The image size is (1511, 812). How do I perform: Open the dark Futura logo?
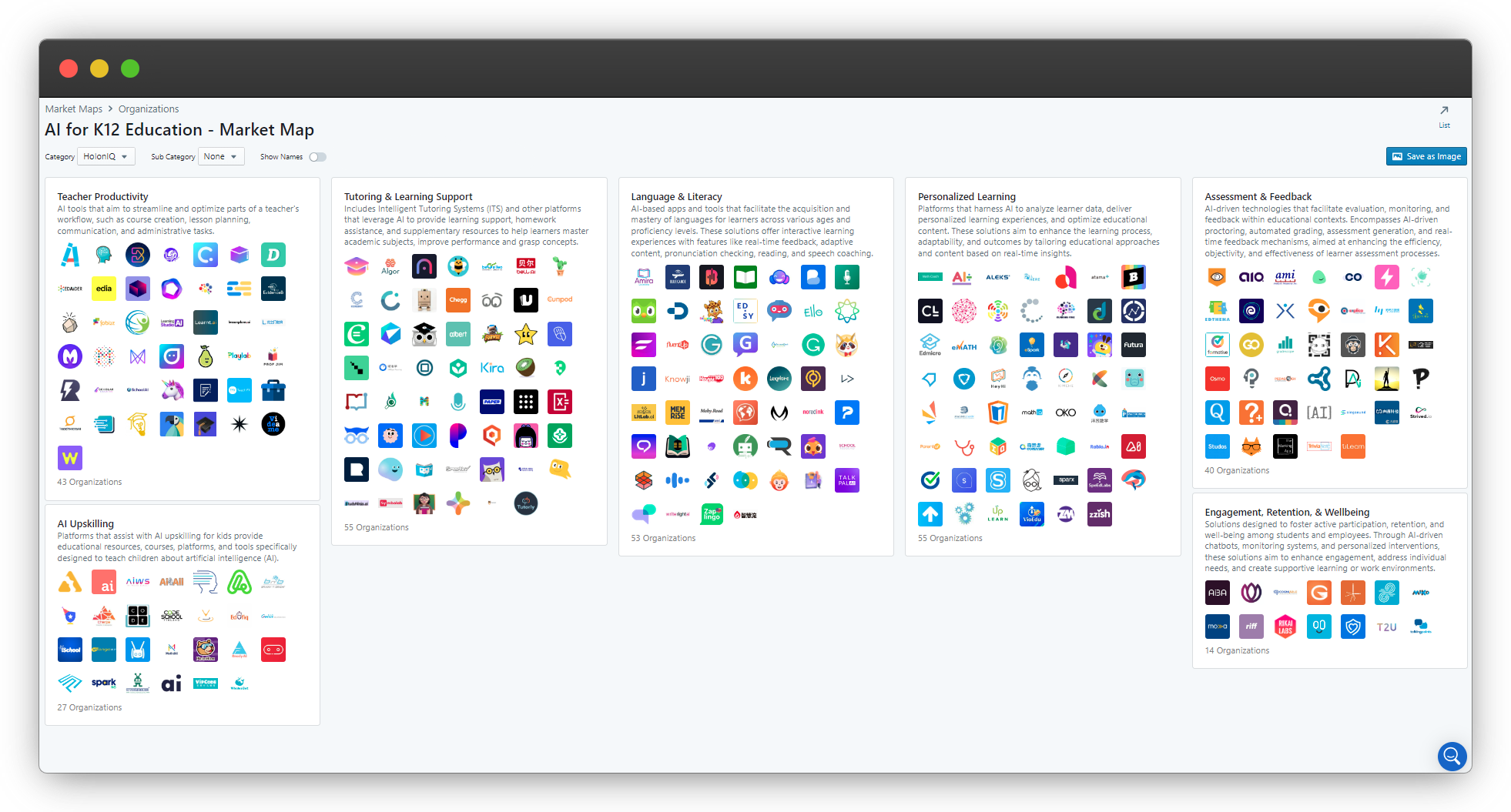(1134, 345)
